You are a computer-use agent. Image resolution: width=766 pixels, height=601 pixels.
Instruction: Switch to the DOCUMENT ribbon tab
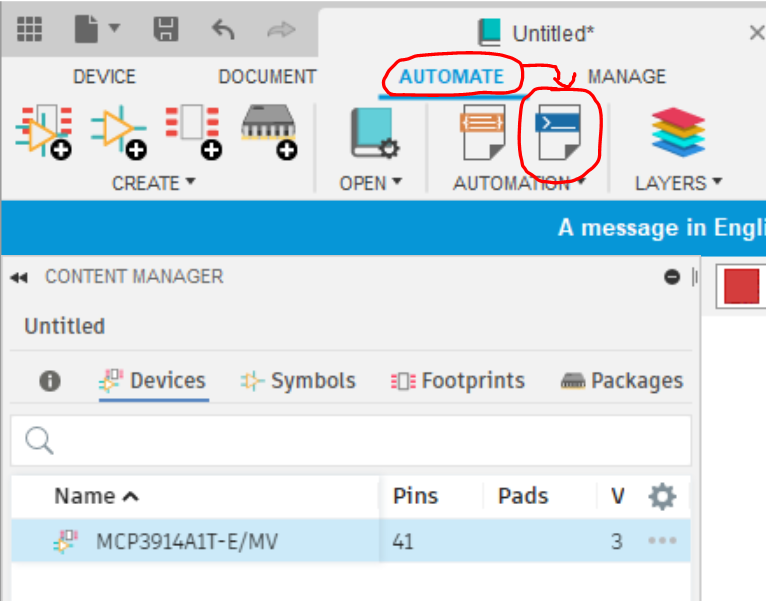[267, 77]
